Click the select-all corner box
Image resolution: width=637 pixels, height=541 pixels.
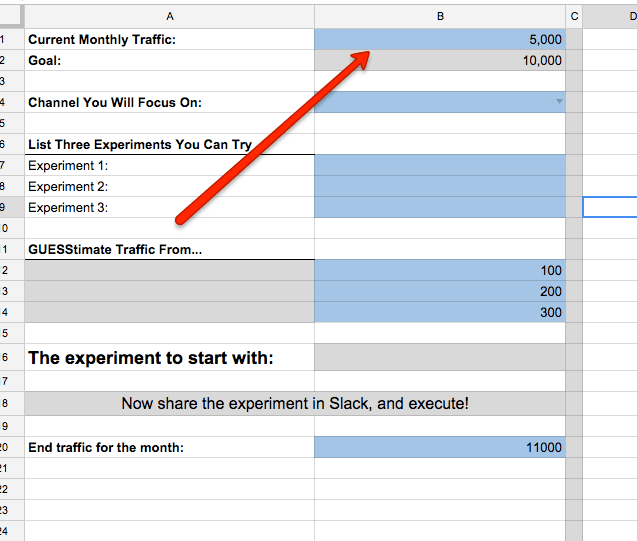[x=11, y=16]
